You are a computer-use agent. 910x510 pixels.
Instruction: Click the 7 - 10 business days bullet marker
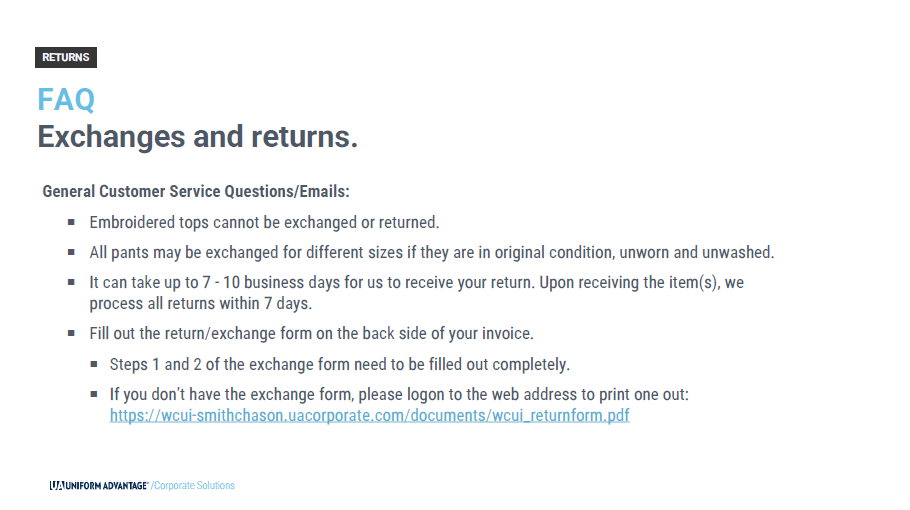click(x=71, y=283)
